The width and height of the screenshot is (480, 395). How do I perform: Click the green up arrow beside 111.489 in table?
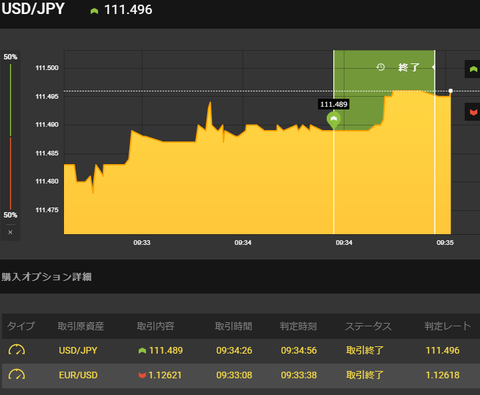pos(142,351)
